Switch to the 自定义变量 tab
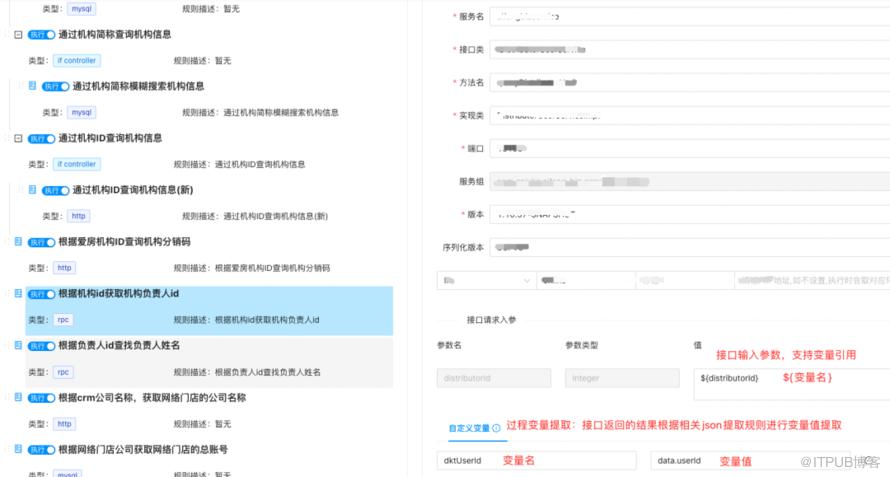 [469, 428]
